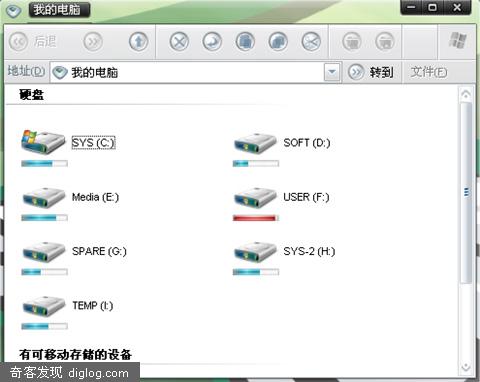Click the window icon in title bar
Screen dimensions: 480x382
pyautogui.click(x=14, y=11)
